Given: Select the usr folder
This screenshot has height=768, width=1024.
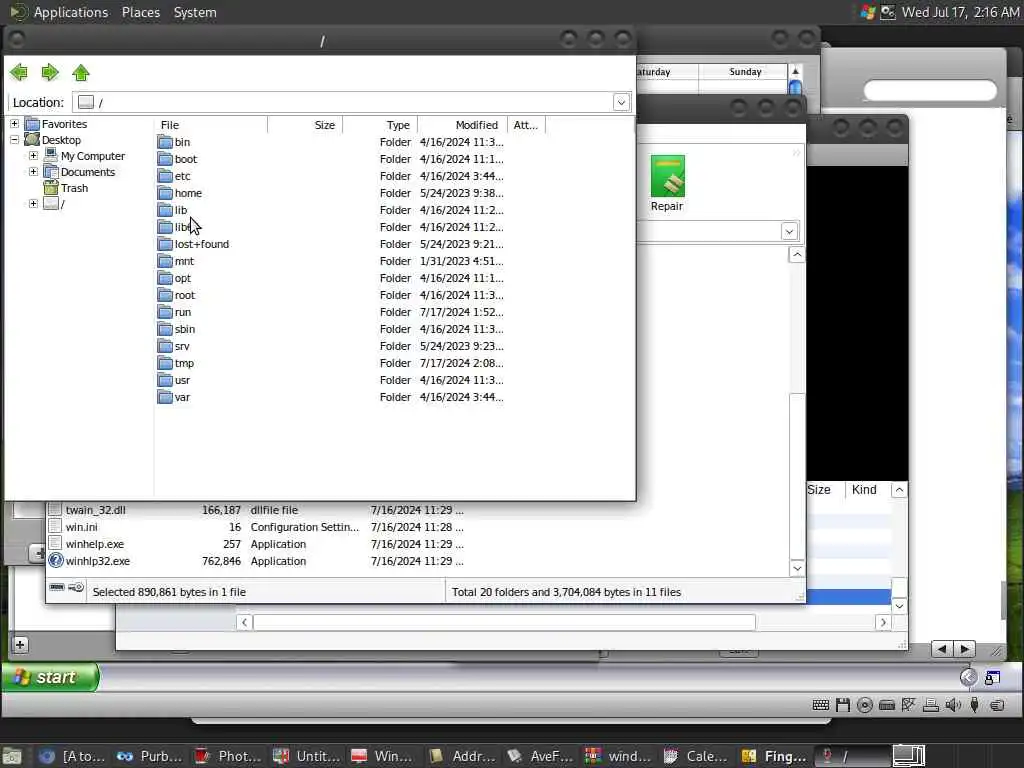Looking at the screenshot, I should 174,379.
